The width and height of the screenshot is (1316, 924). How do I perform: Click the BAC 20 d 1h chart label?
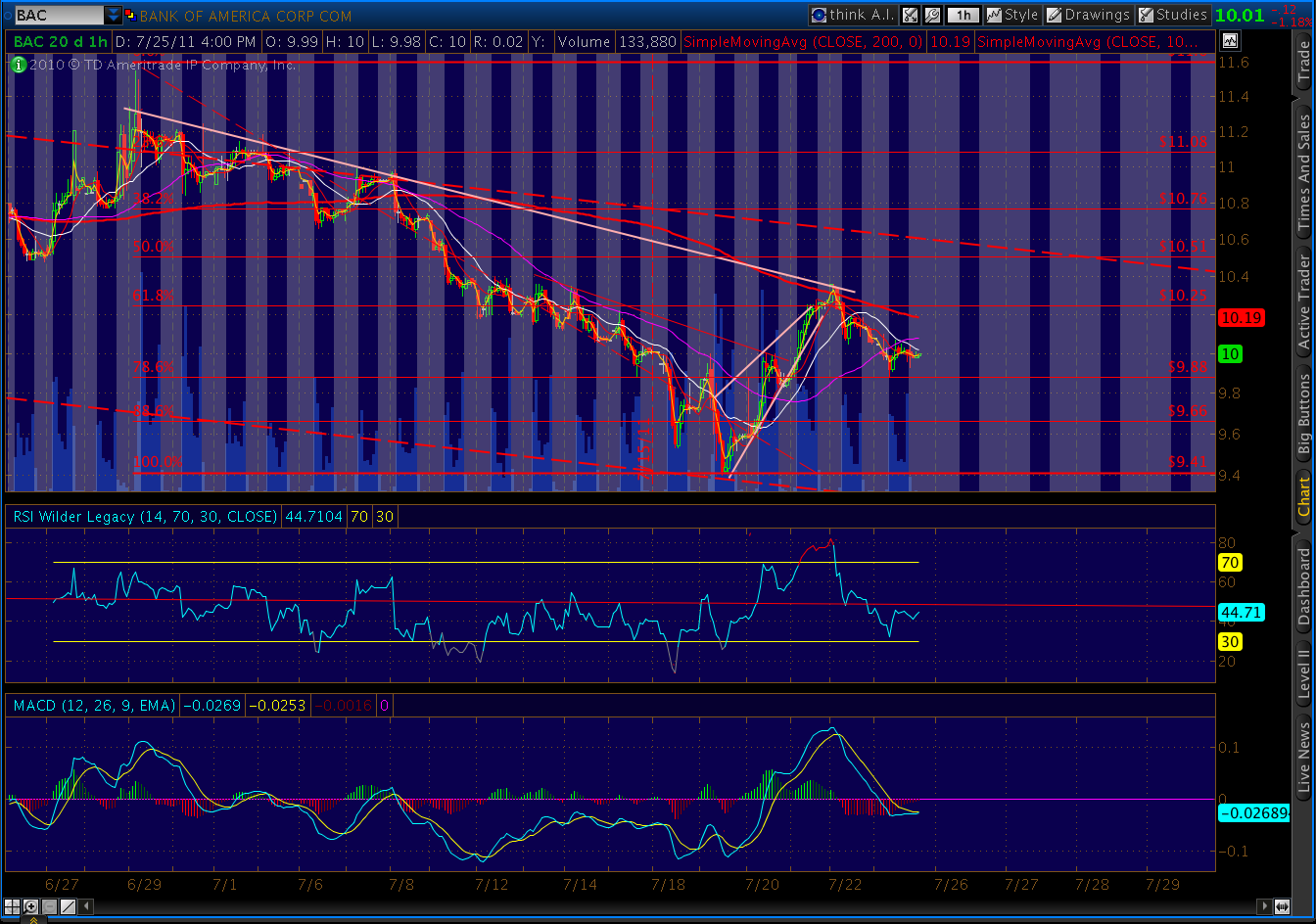(61, 42)
